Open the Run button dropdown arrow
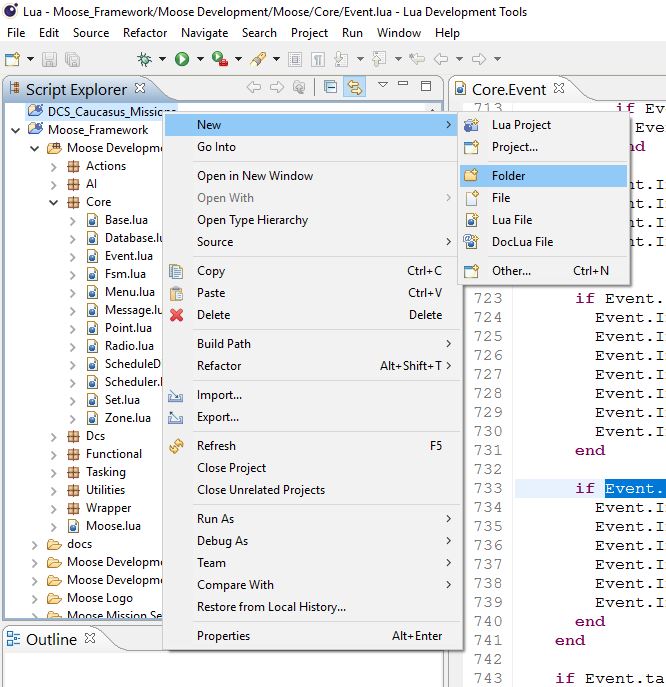The image size is (666, 687). (x=199, y=60)
